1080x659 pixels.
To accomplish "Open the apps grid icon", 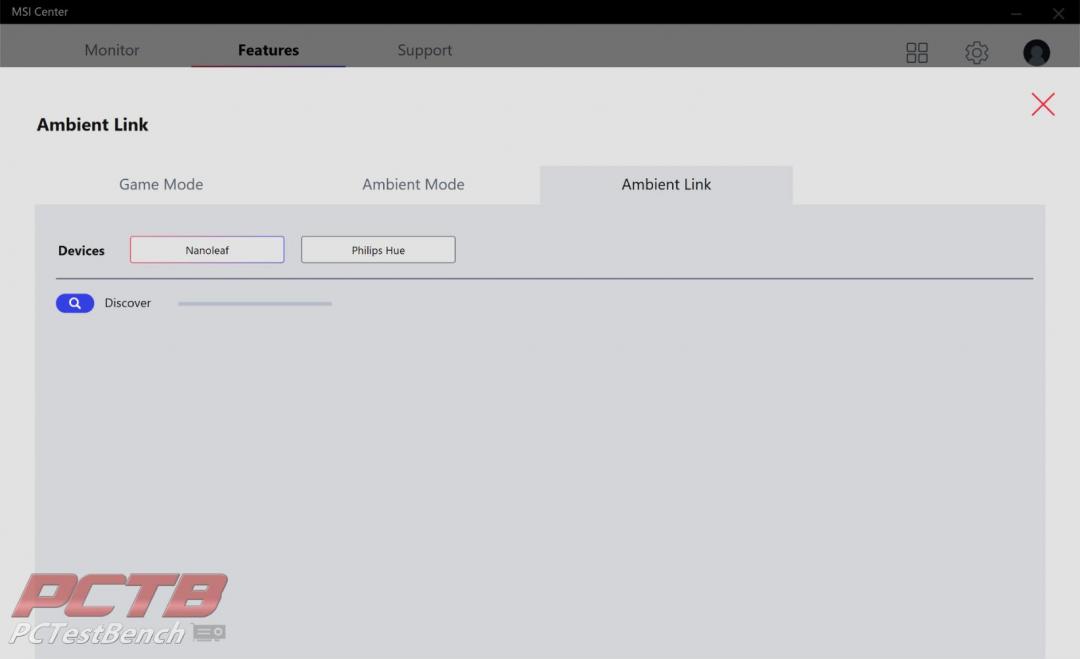I will click(x=917, y=52).
